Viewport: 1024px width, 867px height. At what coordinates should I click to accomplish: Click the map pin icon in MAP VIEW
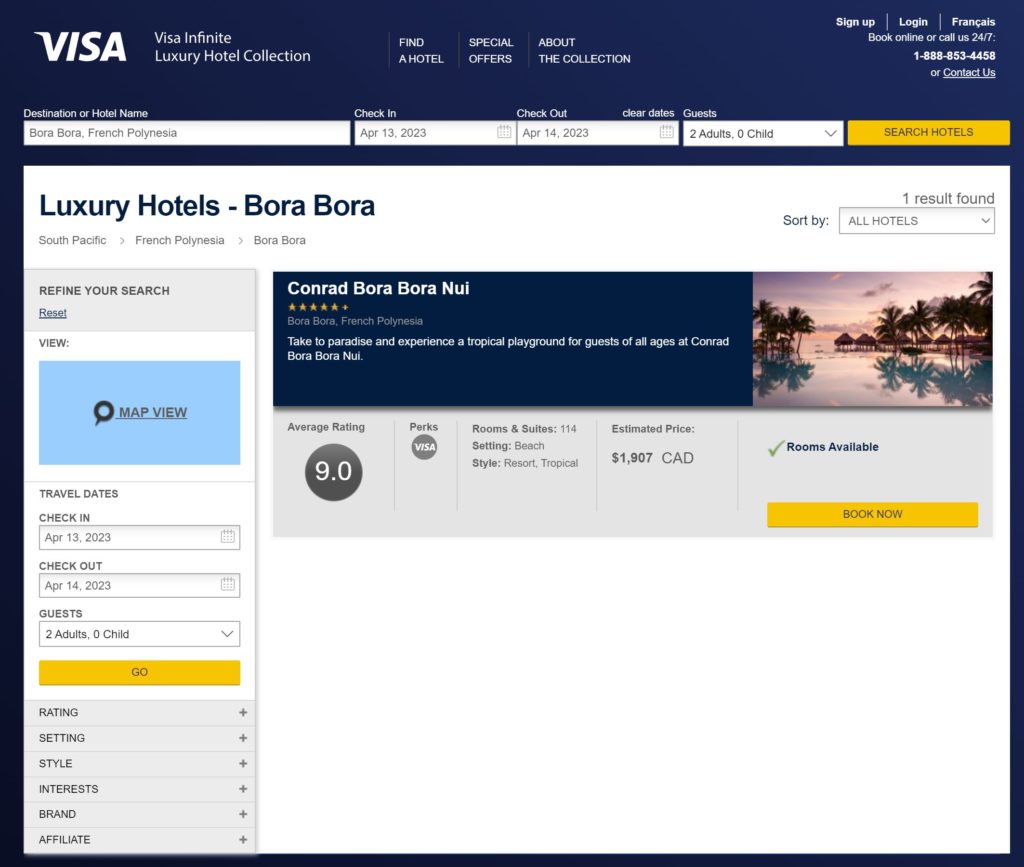(x=103, y=412)
